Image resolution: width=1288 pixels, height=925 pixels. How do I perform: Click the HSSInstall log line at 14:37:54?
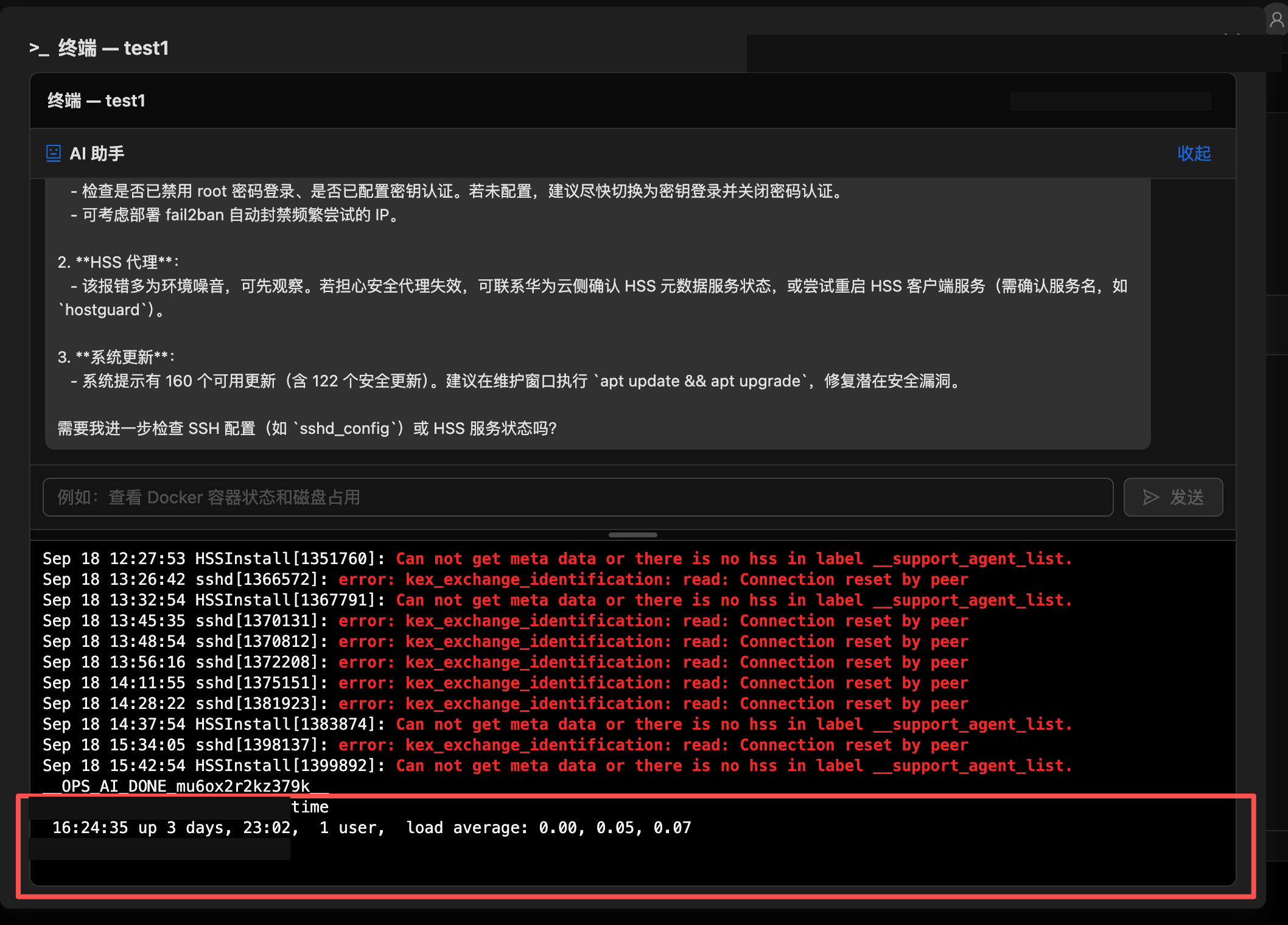[x=557, y=724]
